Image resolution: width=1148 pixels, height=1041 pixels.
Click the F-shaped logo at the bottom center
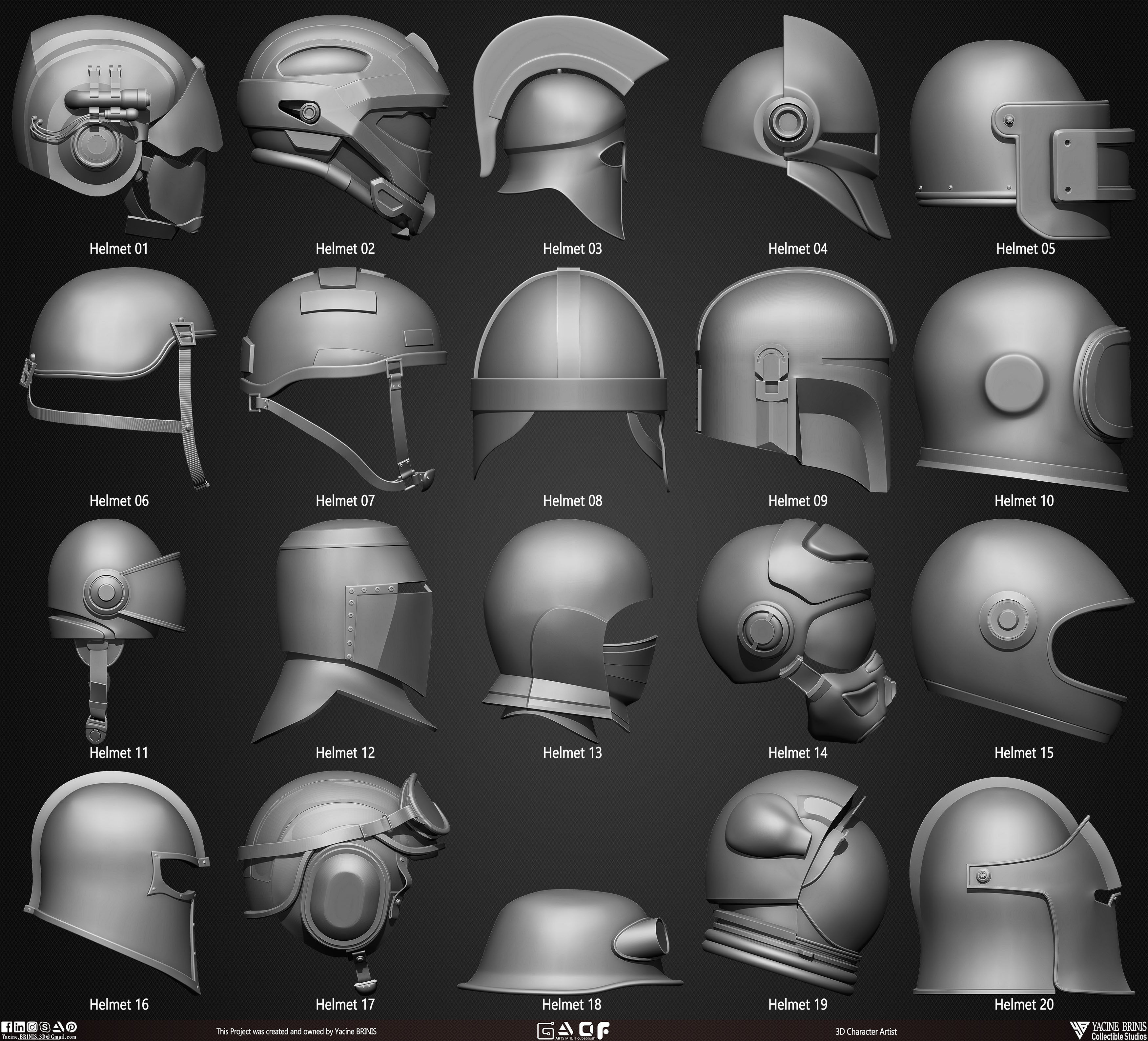[x=603, y=1030]
